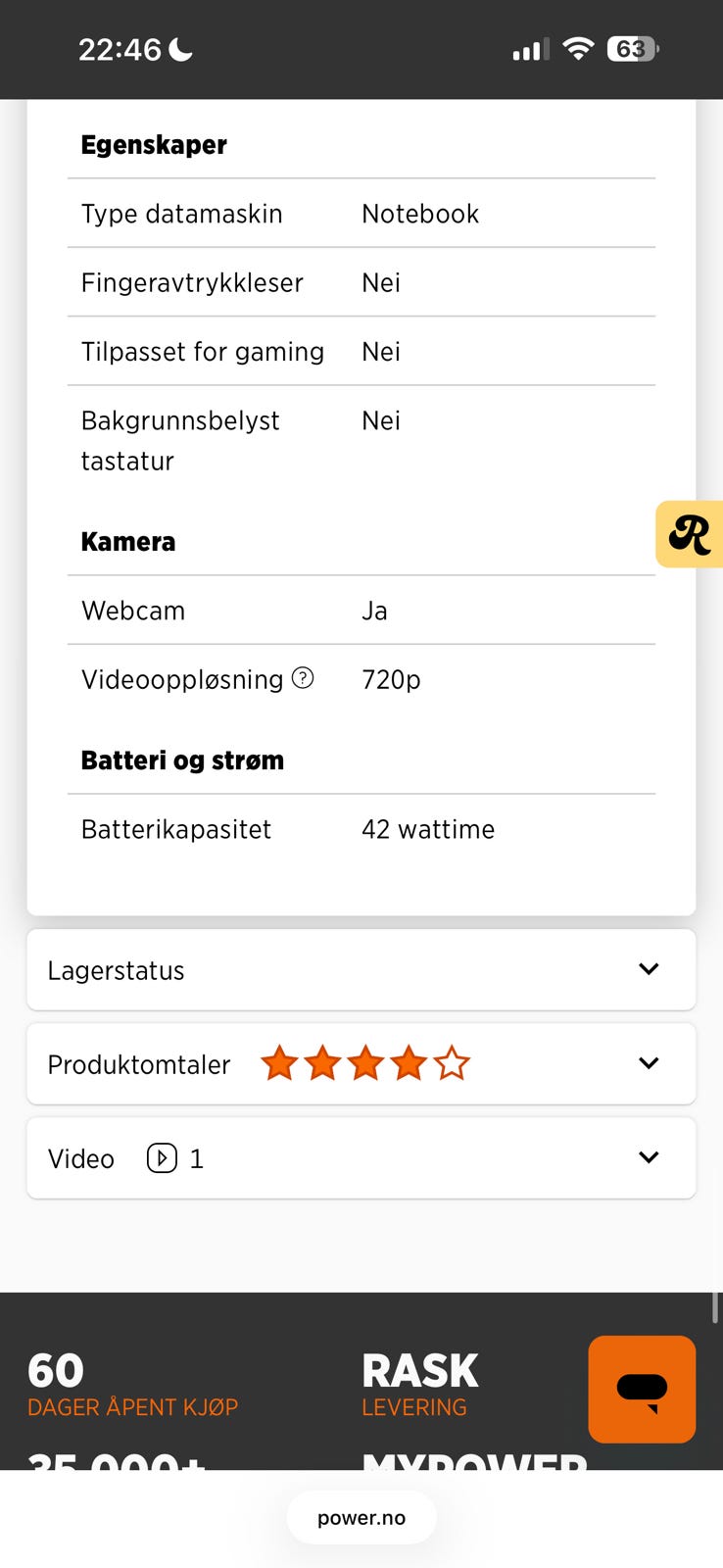Tap the Batterikapasitet 42 wattime row

coord(361,829)
